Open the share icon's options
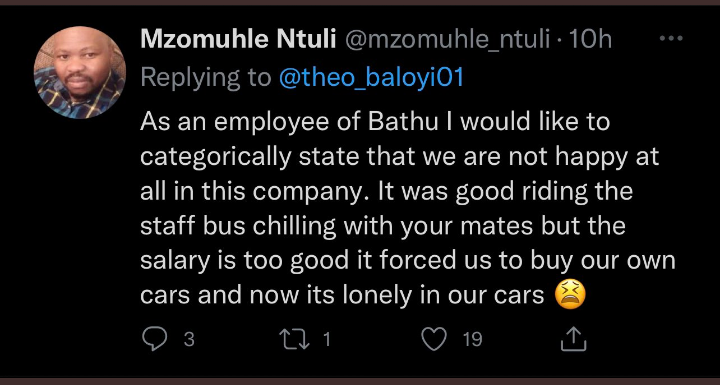This screenshot has height=385, width=720. (x=574, y=339)
